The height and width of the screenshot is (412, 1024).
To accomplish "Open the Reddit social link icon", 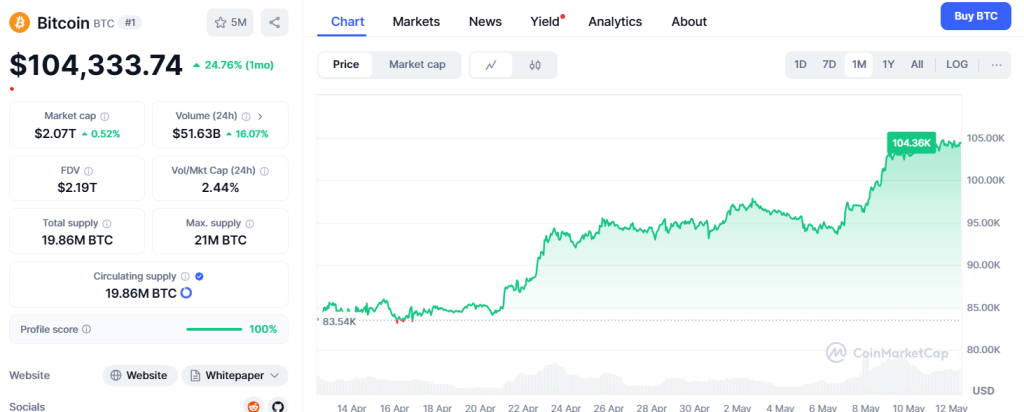I will pyautogui.click(x=254, y=406).
